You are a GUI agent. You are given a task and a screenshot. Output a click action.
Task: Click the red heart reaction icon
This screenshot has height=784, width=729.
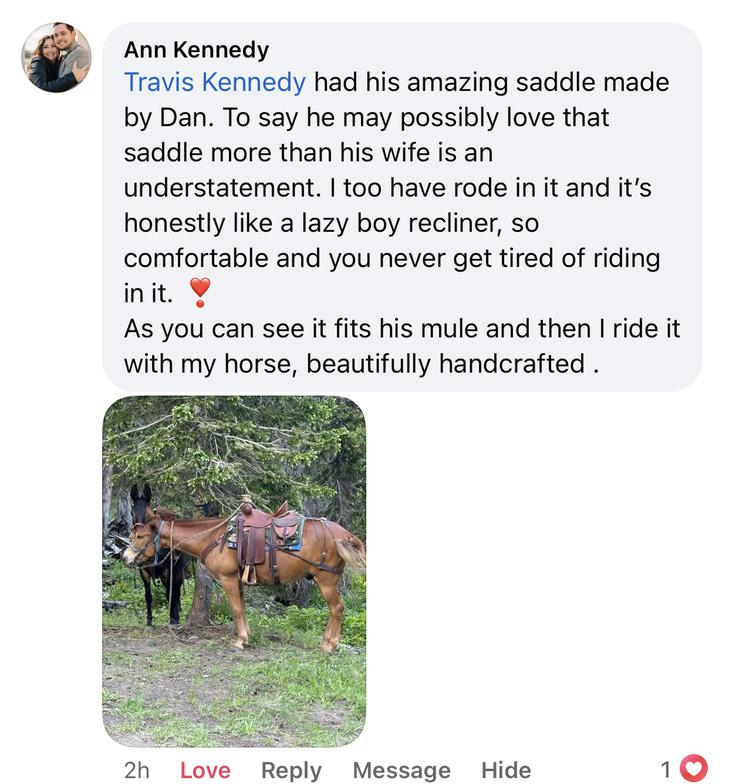tap(693, 768)
